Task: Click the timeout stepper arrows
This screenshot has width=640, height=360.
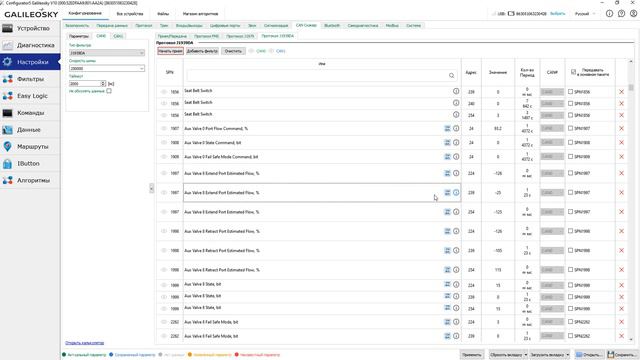Action: point(103,84)
